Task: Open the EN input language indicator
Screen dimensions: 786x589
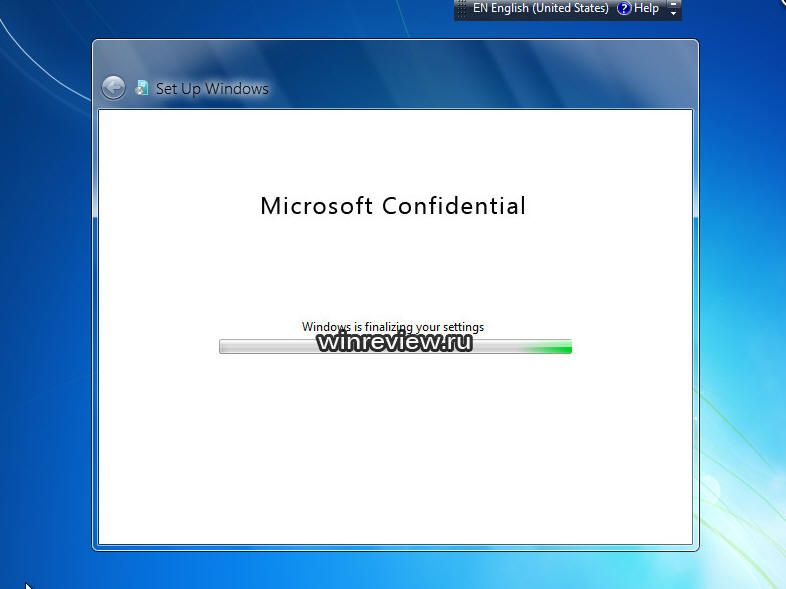Action: [x=480, y=8]
